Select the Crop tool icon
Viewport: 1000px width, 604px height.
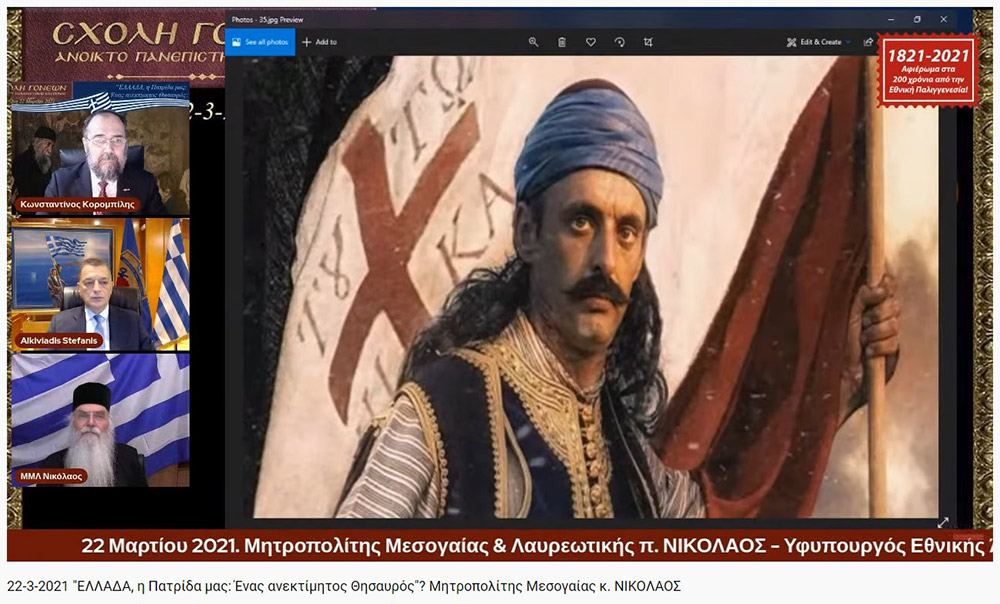click(648, 42)
